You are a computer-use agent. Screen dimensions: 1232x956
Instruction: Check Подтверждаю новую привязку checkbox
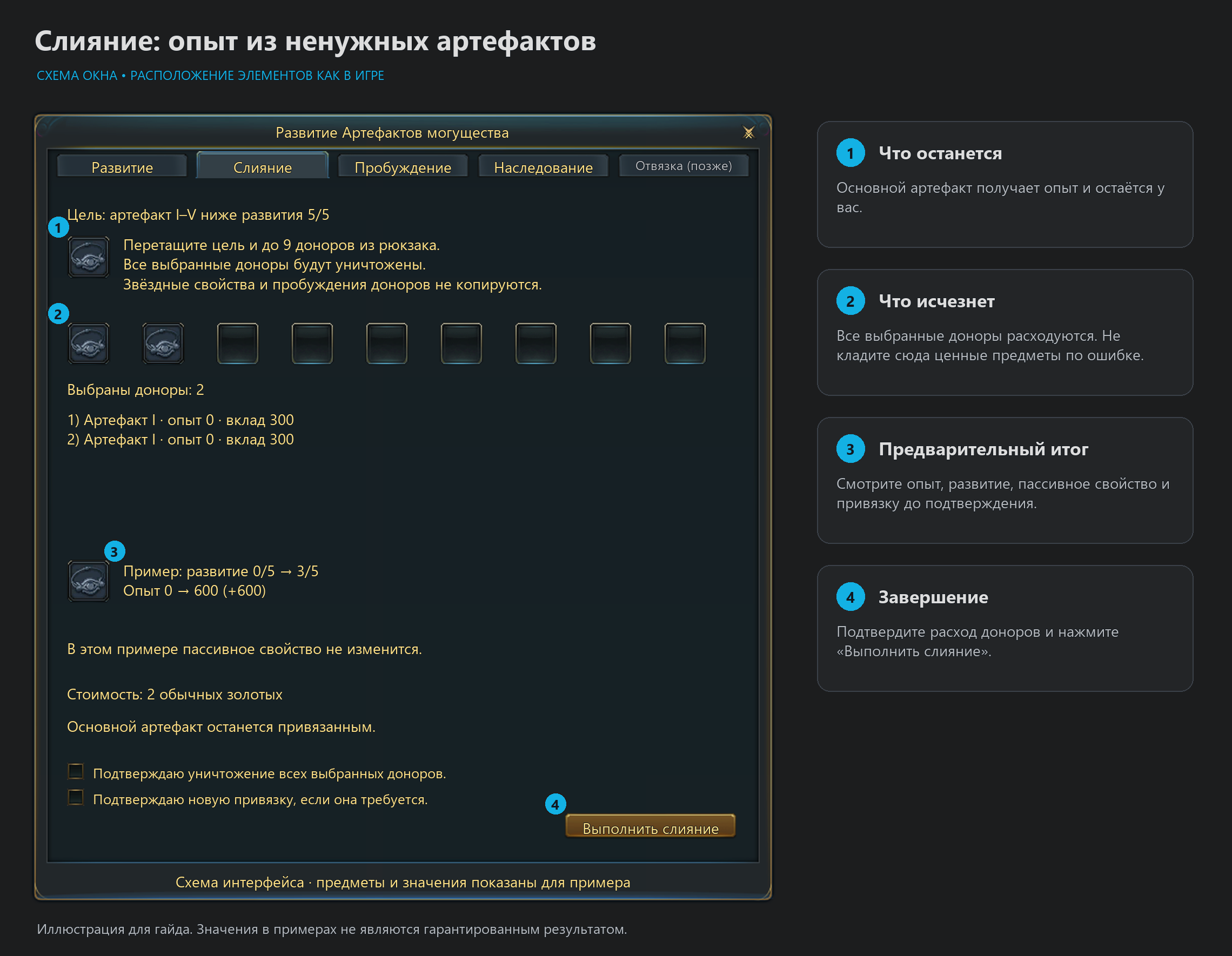[x=76, y=797]
